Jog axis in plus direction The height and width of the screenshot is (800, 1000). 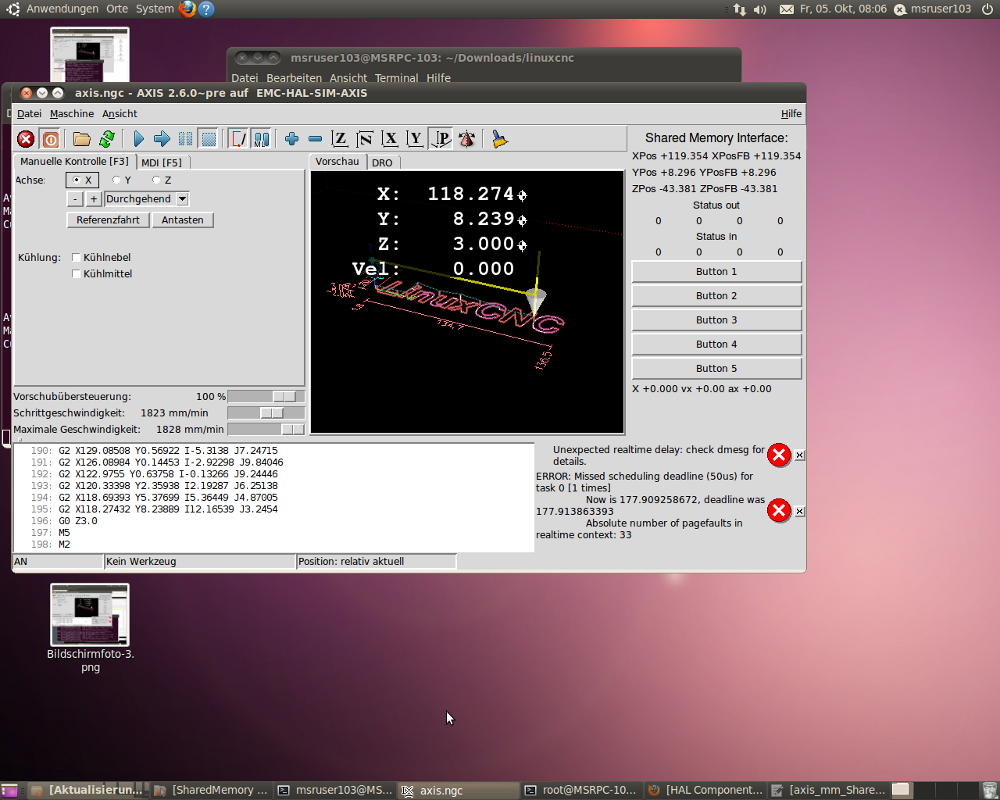[x=94, y=199]
